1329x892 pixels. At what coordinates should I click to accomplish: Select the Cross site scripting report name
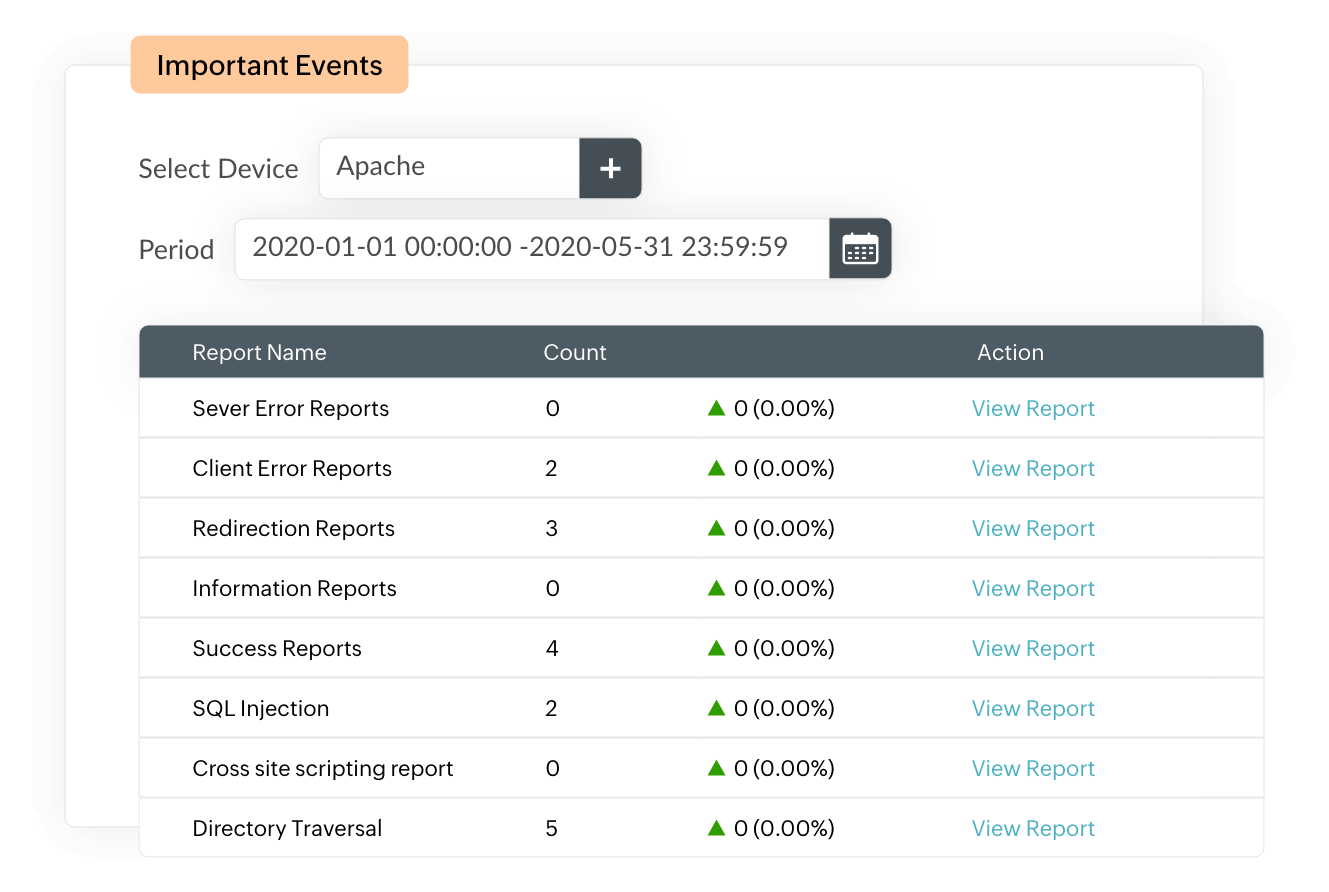(323, 768)
